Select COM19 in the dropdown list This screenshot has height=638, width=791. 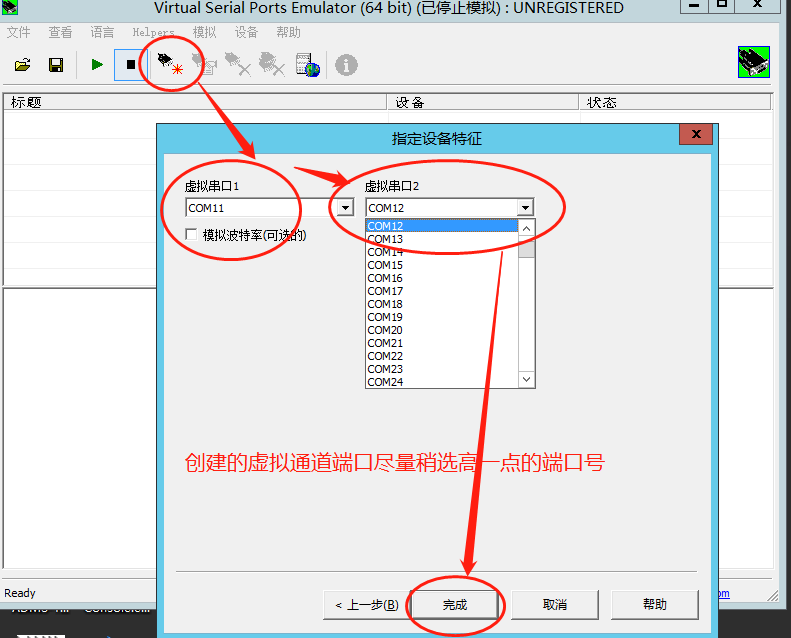[x=442, y=317]
